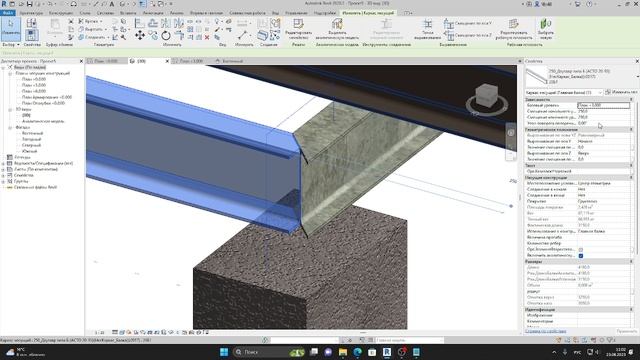Screen dimensions: 640x360
Task: Click the Text tool in quick access toolbar
Action: click(x=112, y=4)
